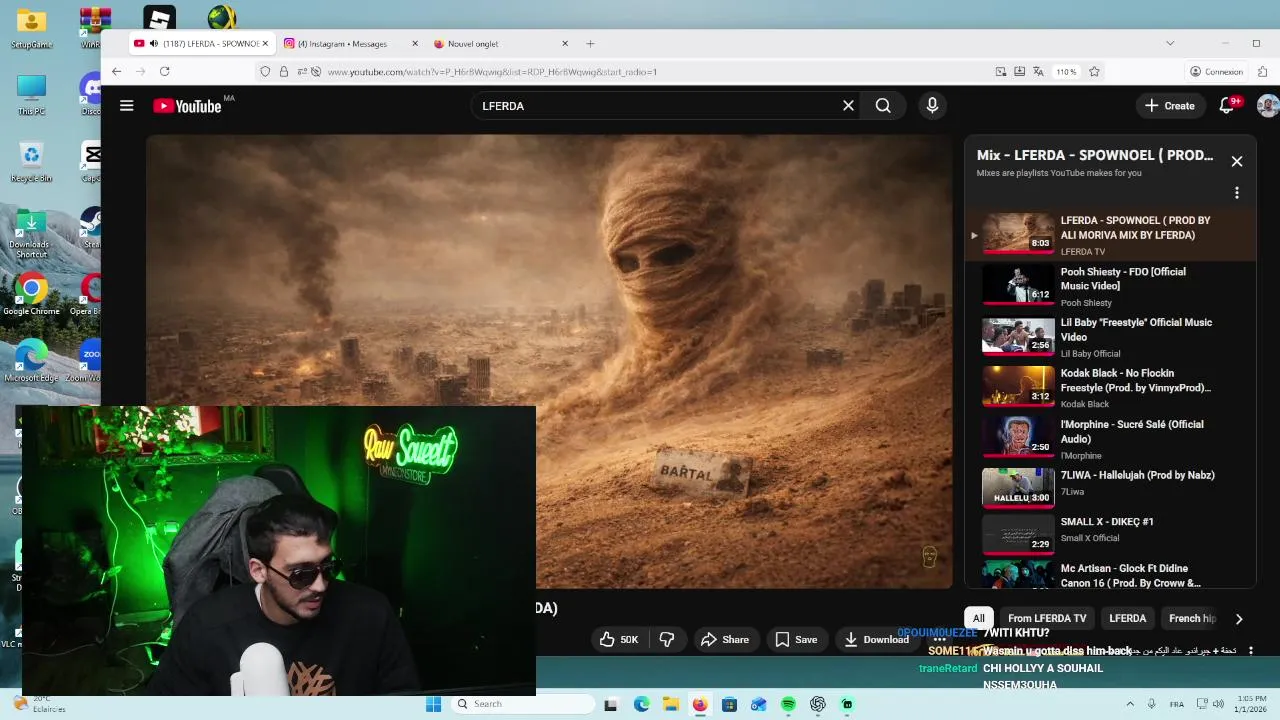
Task: Open Task View in the taskbar
Action: point(611,704)
